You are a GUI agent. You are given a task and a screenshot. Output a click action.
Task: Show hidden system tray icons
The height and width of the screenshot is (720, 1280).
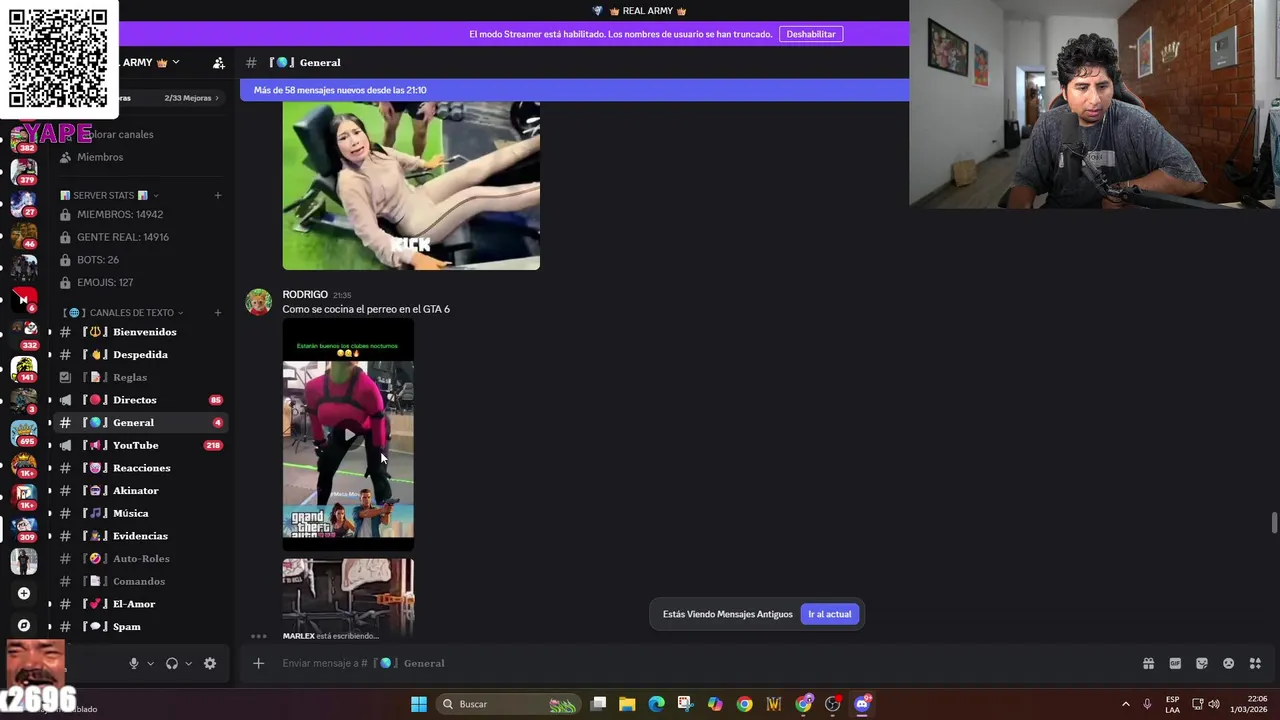(1125, 704)
